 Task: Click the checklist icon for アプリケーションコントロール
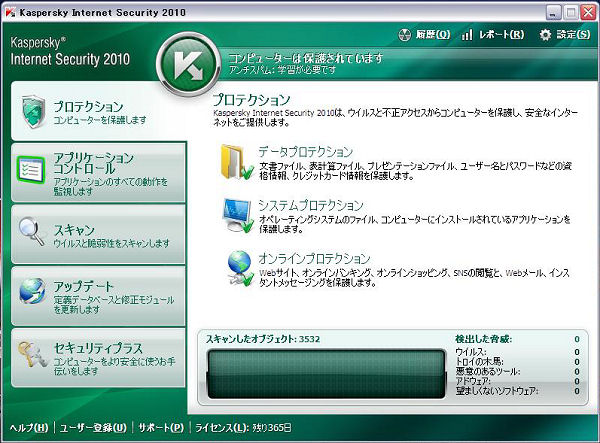coord(30,169)
